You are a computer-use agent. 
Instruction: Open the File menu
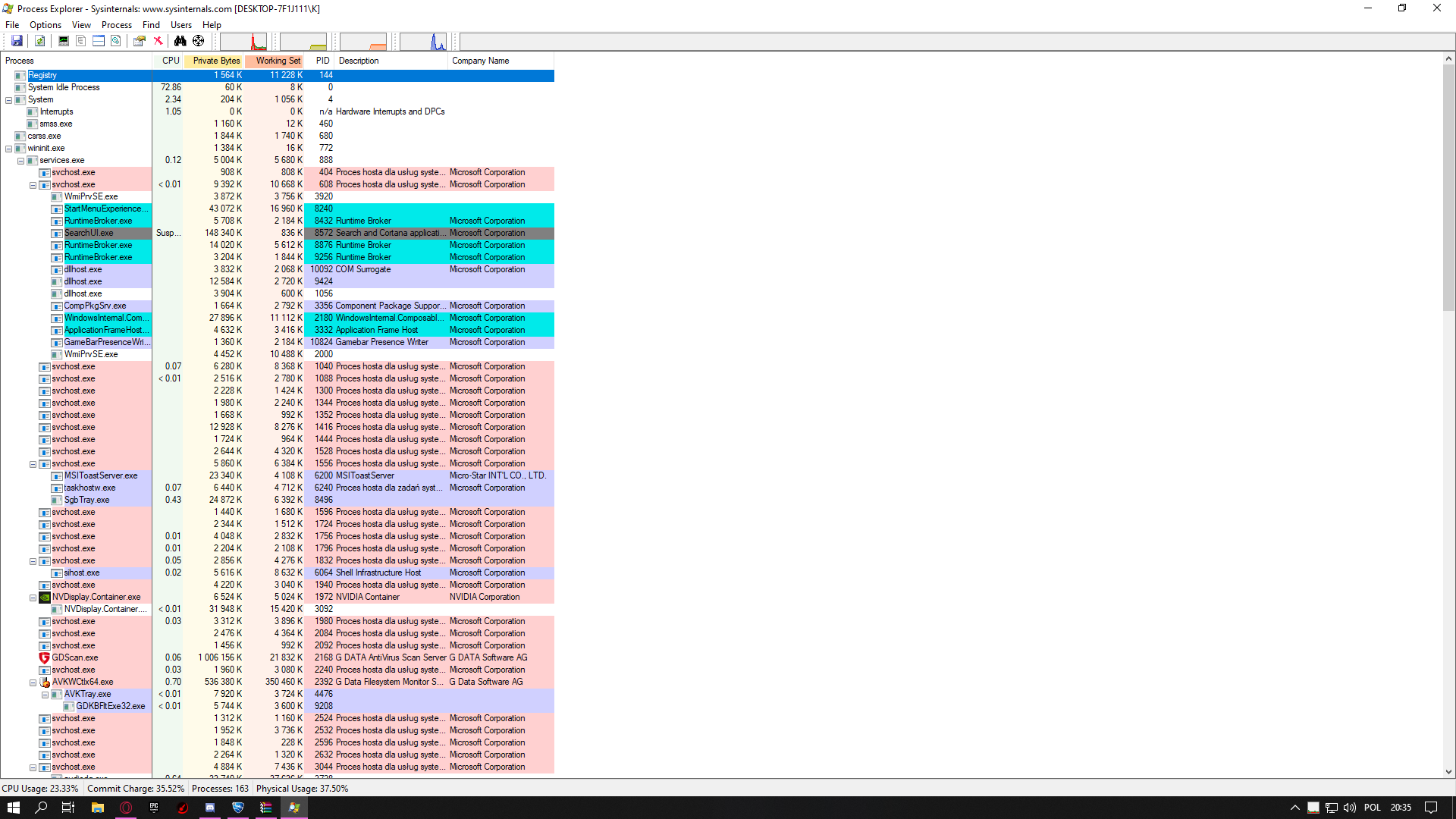(12, 25)
